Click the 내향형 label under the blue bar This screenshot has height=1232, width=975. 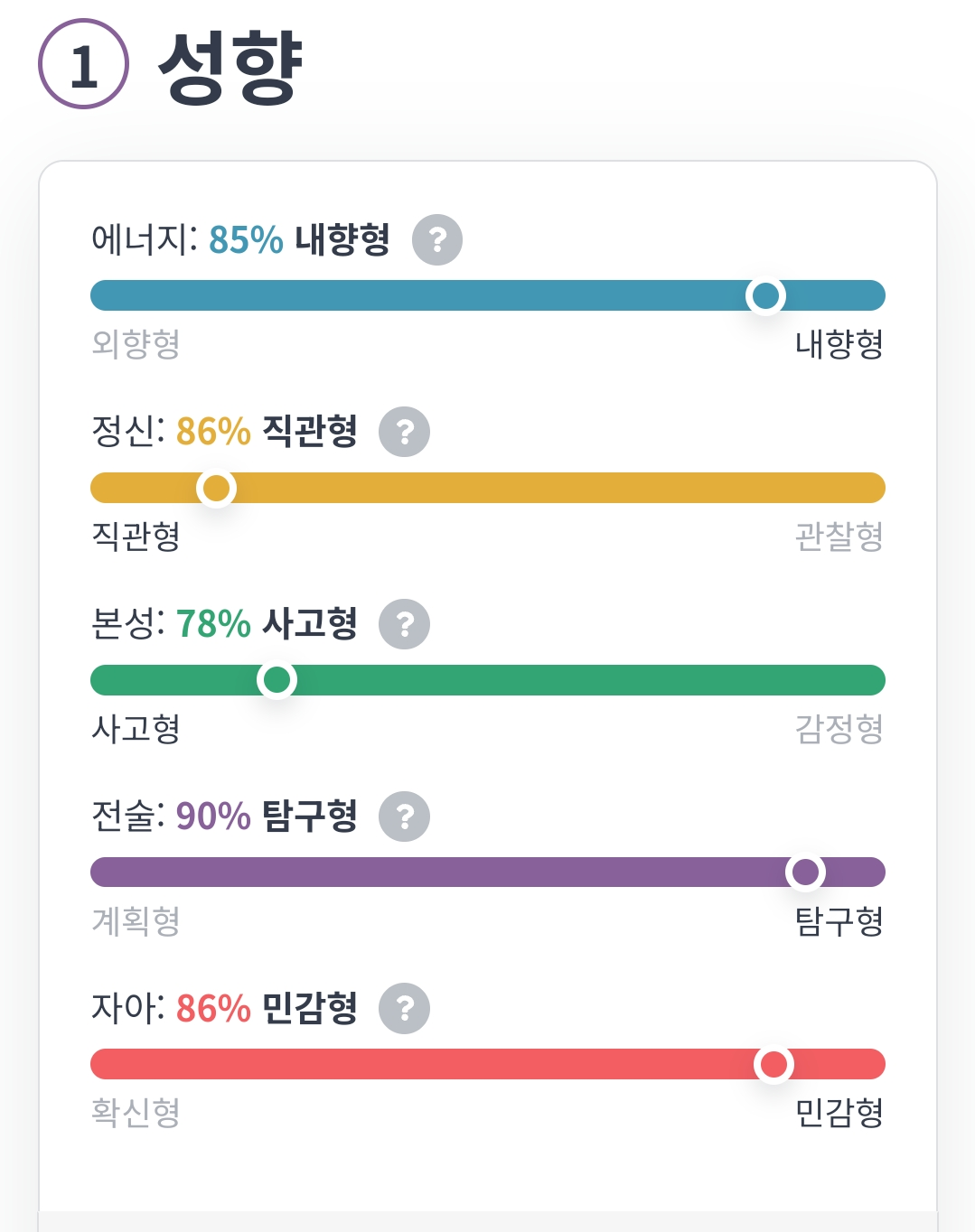[x=839, y=344]
